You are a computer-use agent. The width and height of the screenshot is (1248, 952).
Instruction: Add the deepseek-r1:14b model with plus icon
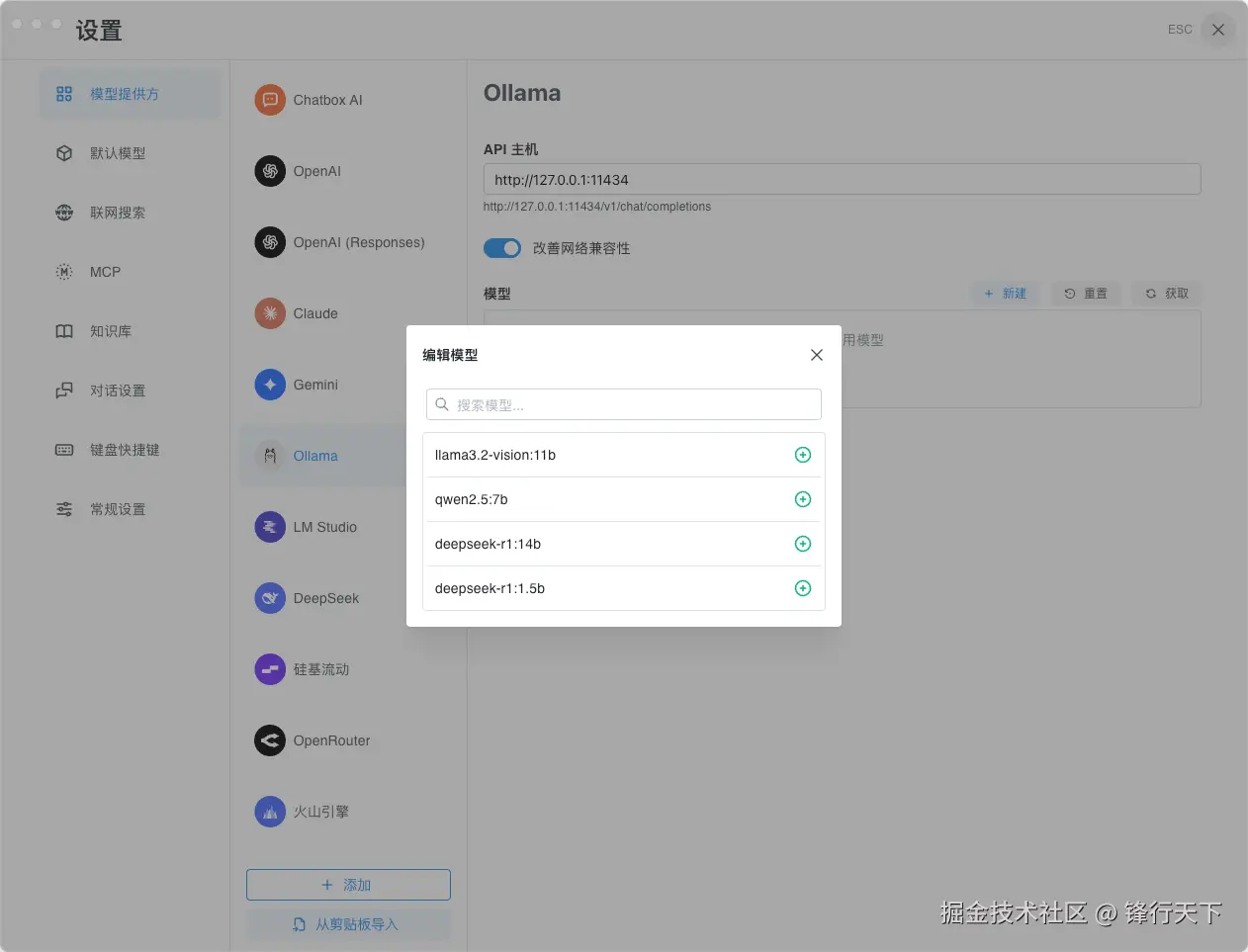tap(803, 544)
